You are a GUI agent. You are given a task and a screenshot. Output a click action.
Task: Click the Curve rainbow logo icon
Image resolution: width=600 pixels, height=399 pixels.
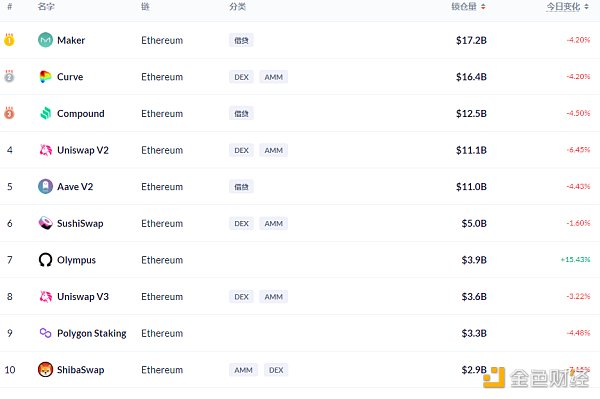click(x=45, y=77)
